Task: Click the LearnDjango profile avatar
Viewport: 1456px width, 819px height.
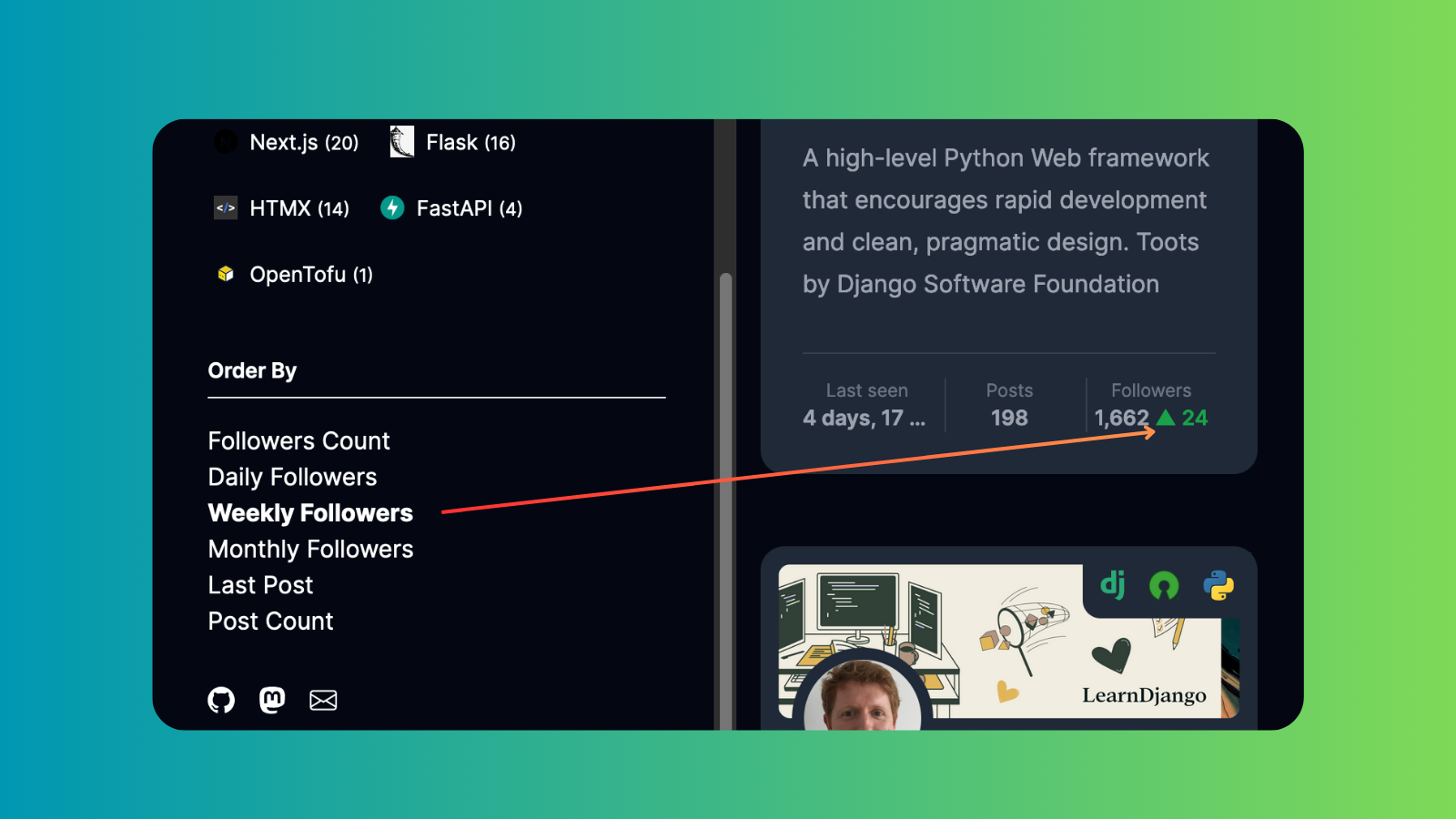Action: [862, 696]
